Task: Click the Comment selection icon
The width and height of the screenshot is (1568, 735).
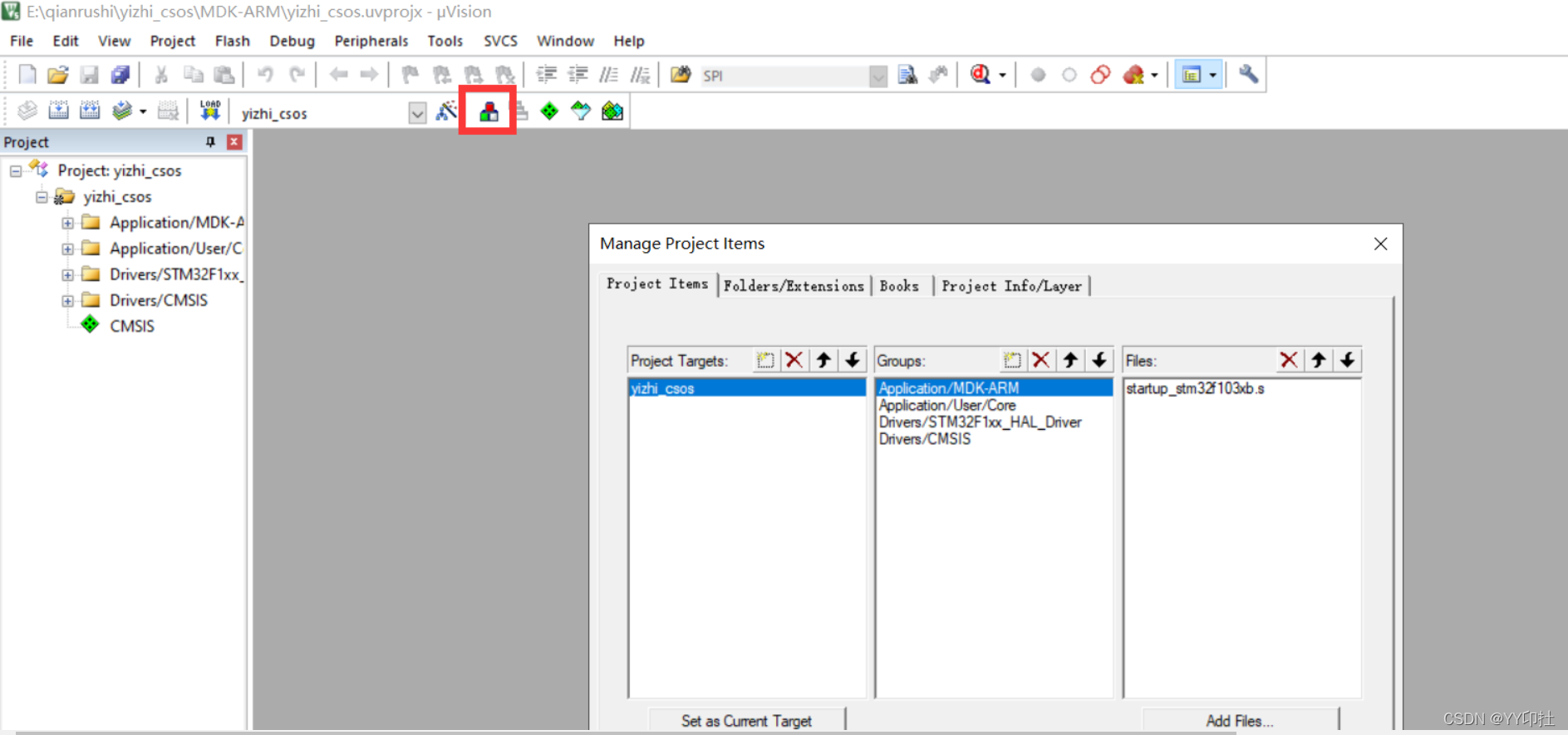Action: [609, 75]
